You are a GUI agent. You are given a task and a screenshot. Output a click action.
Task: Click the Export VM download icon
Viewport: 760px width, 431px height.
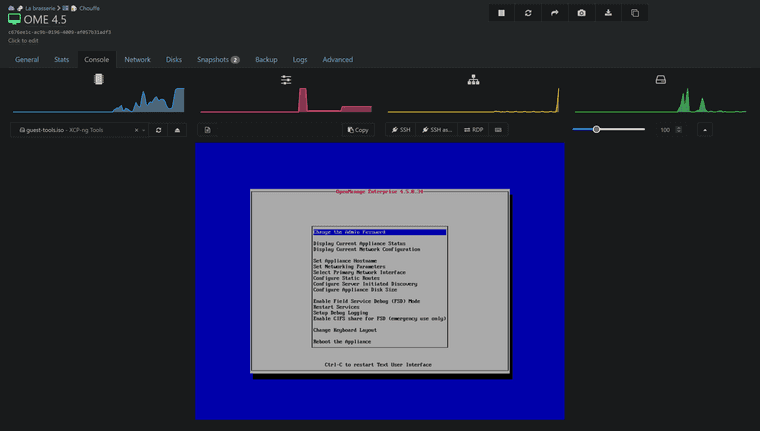point(608,13)
